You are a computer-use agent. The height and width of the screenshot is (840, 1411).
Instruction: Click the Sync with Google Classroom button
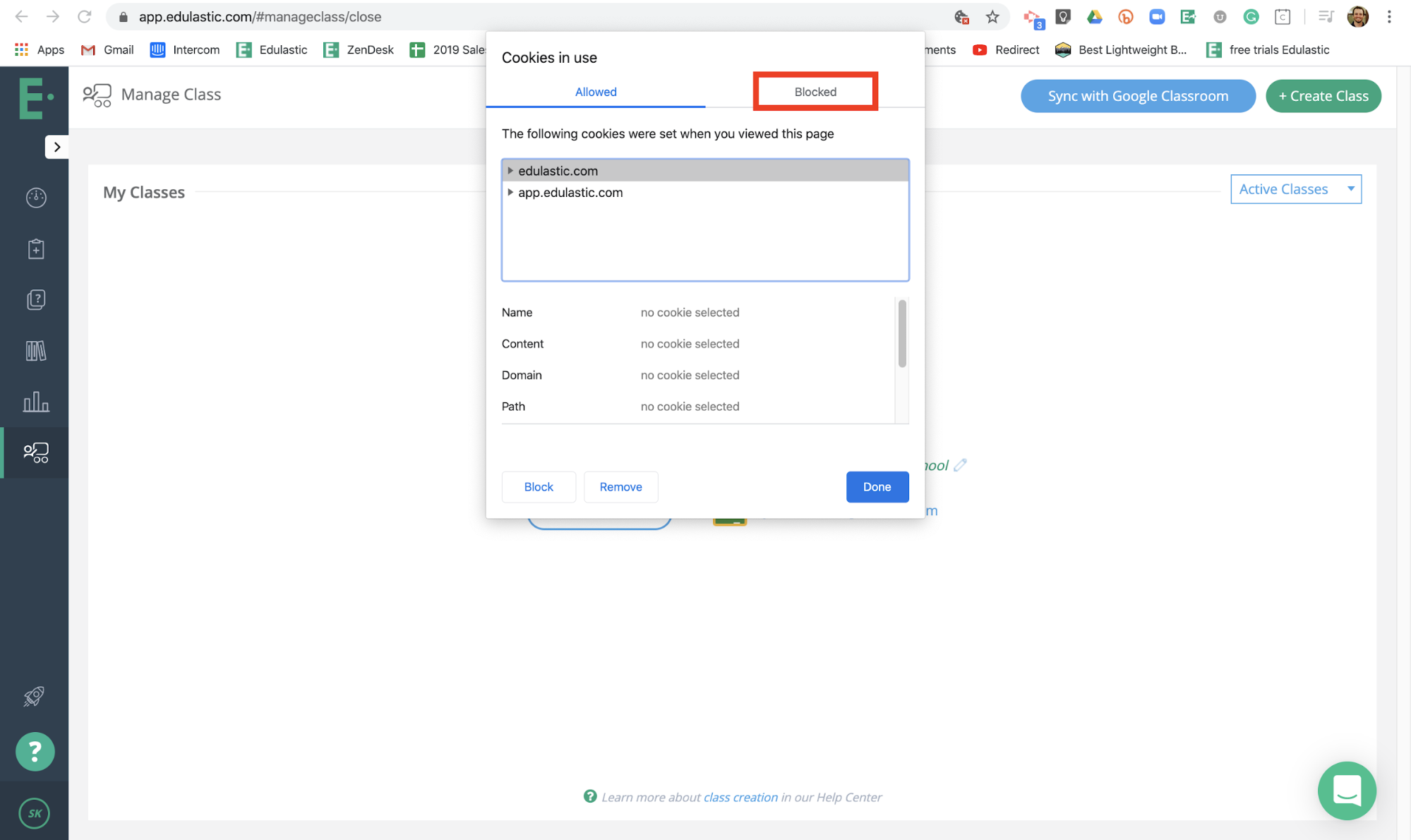point(1137,96)
